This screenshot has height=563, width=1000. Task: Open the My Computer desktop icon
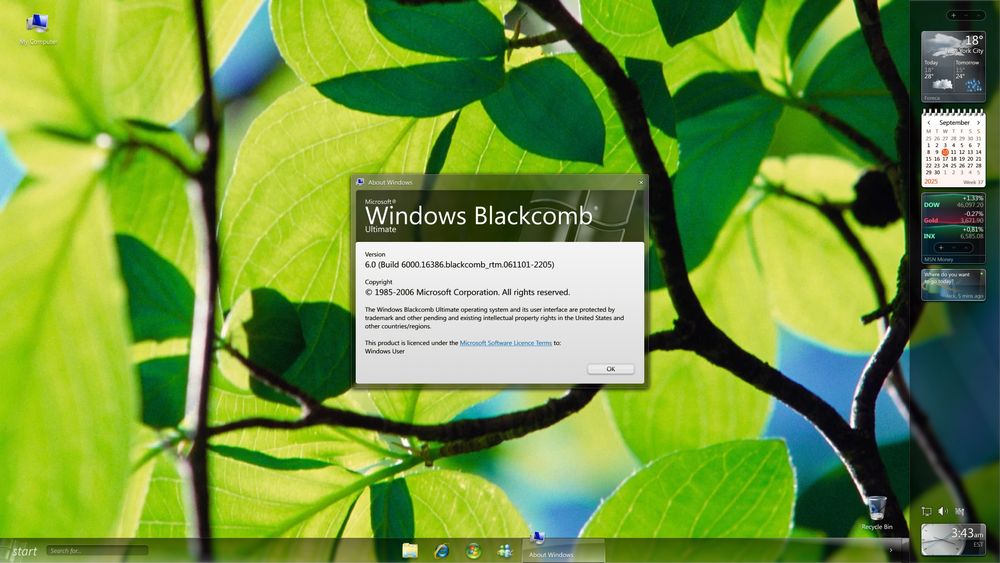tap(37, 29)
